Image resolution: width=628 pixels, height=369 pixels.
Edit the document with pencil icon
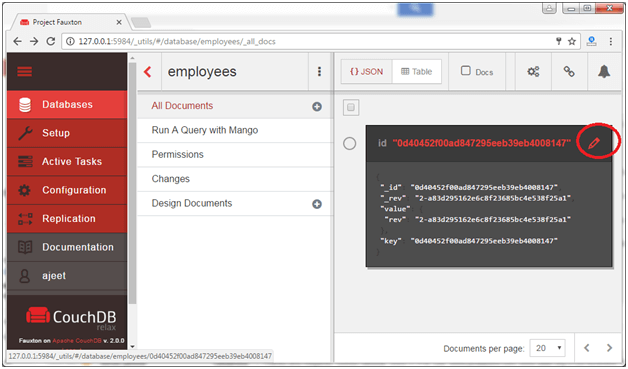pos(594,143)
